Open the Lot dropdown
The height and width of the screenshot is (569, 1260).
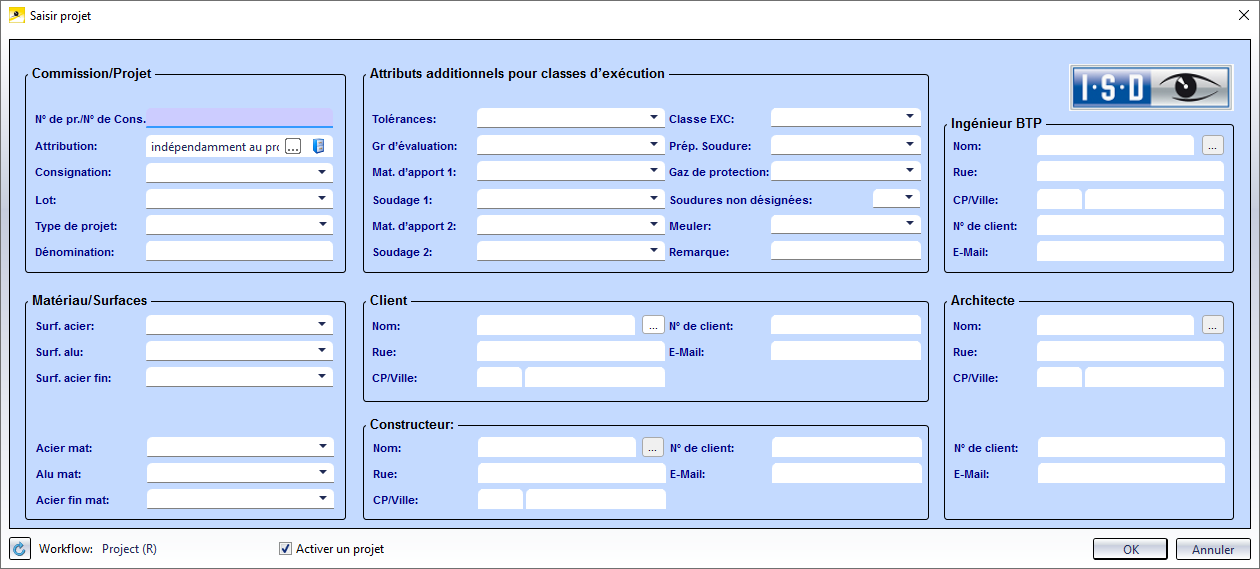pyautogui.click(x=322, y=198)
